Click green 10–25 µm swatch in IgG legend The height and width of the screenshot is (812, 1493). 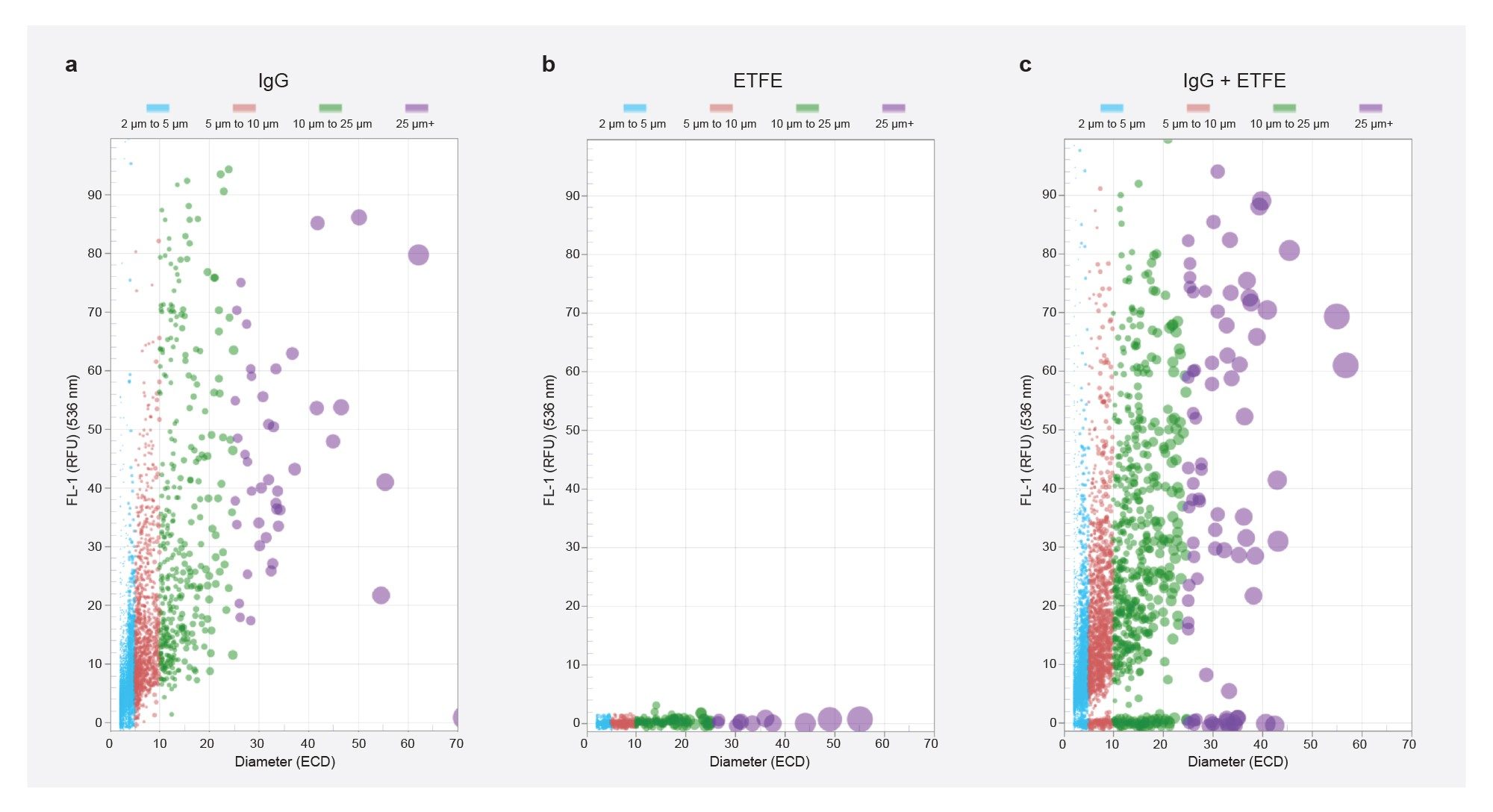point(330,108)
